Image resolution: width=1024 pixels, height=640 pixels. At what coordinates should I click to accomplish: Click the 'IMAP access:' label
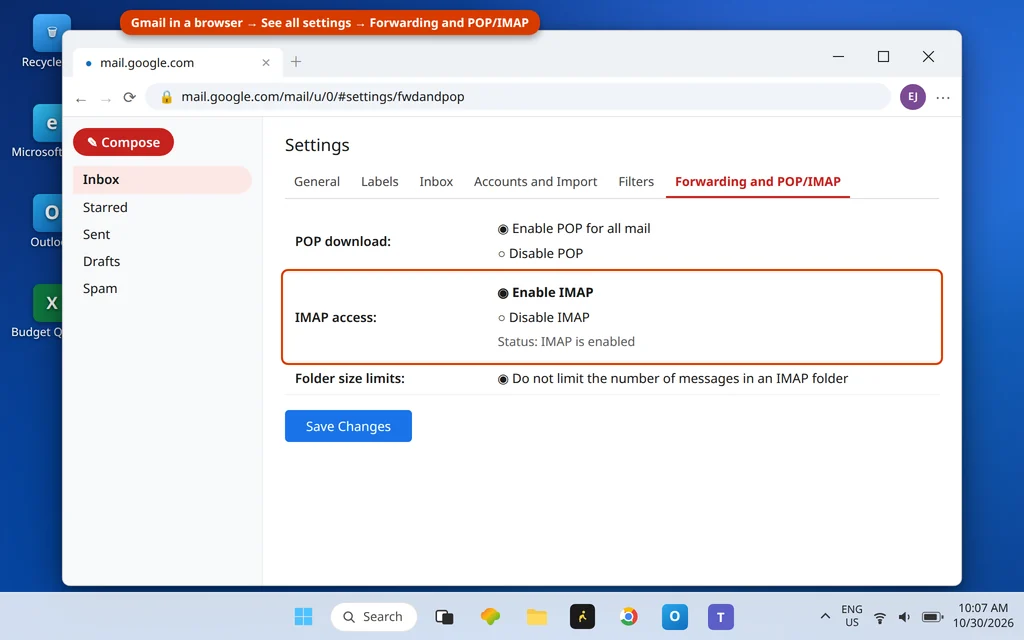(336, 317)
